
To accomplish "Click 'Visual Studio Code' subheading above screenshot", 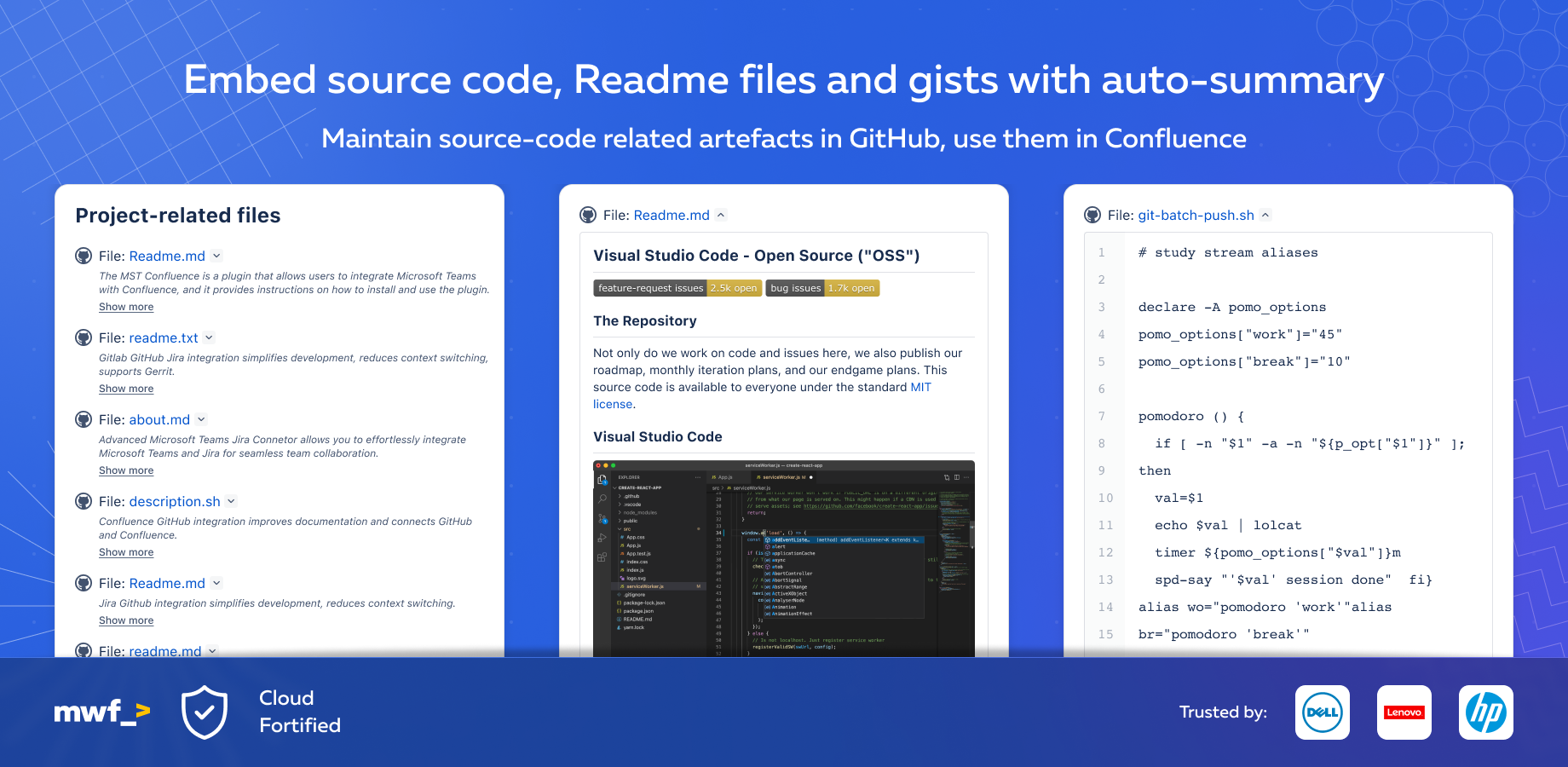I will pyautogui.click(x=658, y=436).
